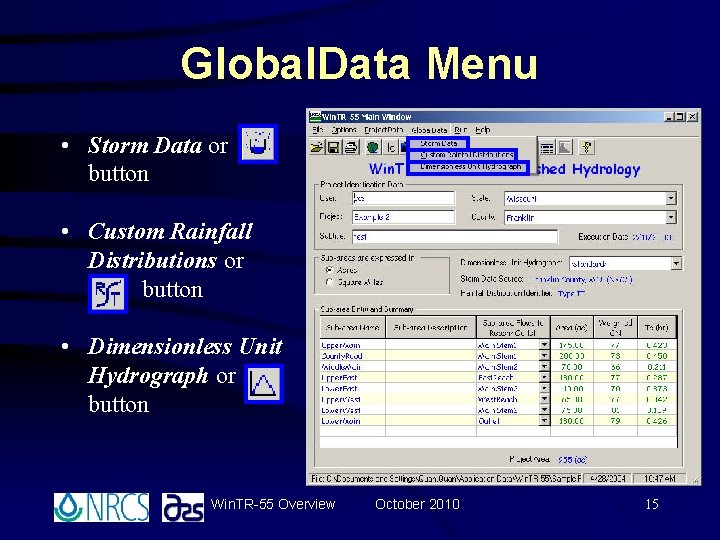The image size is (720, 540).
Task: Click the SubTitle input field
Action: 455,236
